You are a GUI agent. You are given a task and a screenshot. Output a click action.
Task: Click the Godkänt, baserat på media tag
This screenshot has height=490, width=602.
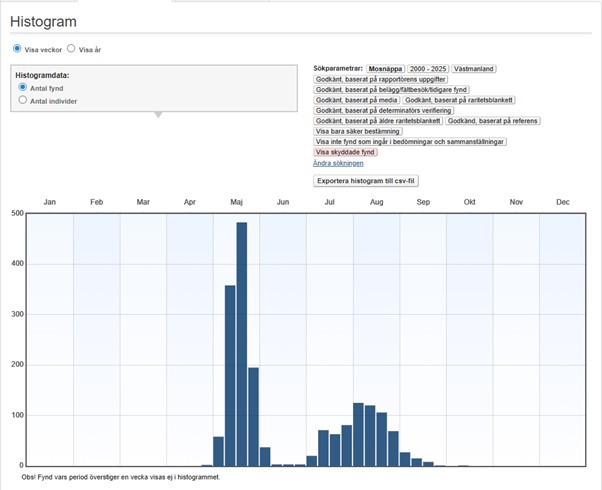point(356,100)
